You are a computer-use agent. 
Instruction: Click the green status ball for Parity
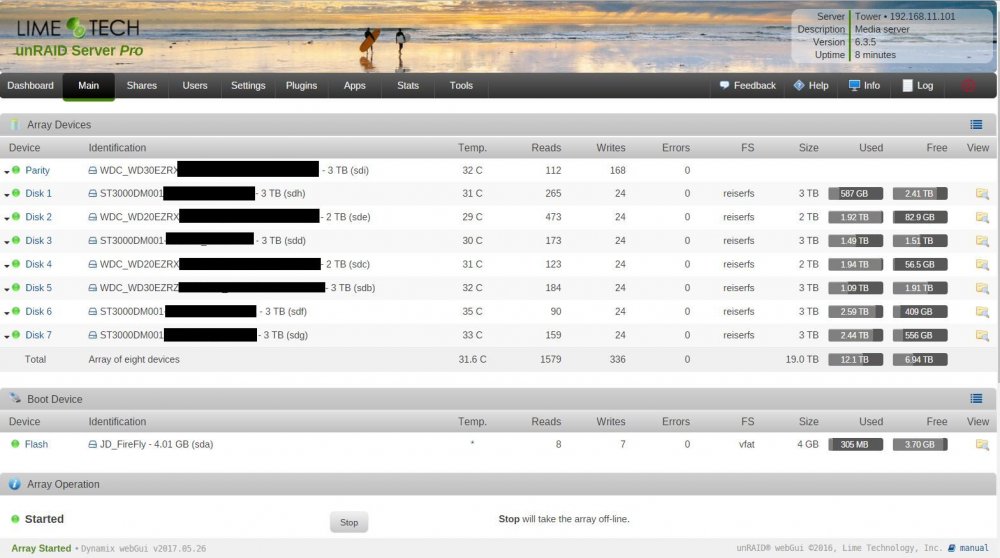point(16,170)
